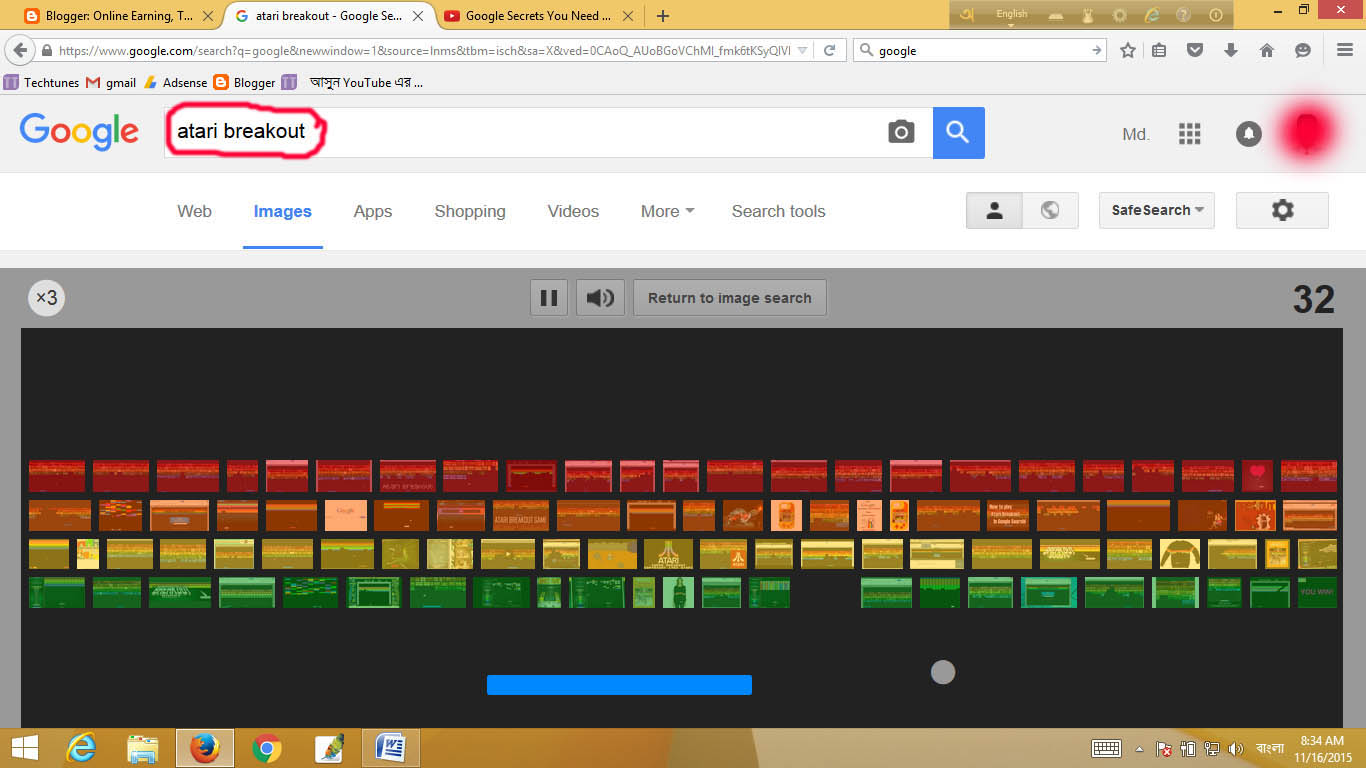Open the touch keyboard tray icon
The width and height of the screenshot is (1366, 768).
pyautogui.click(x=1106, y=748)
